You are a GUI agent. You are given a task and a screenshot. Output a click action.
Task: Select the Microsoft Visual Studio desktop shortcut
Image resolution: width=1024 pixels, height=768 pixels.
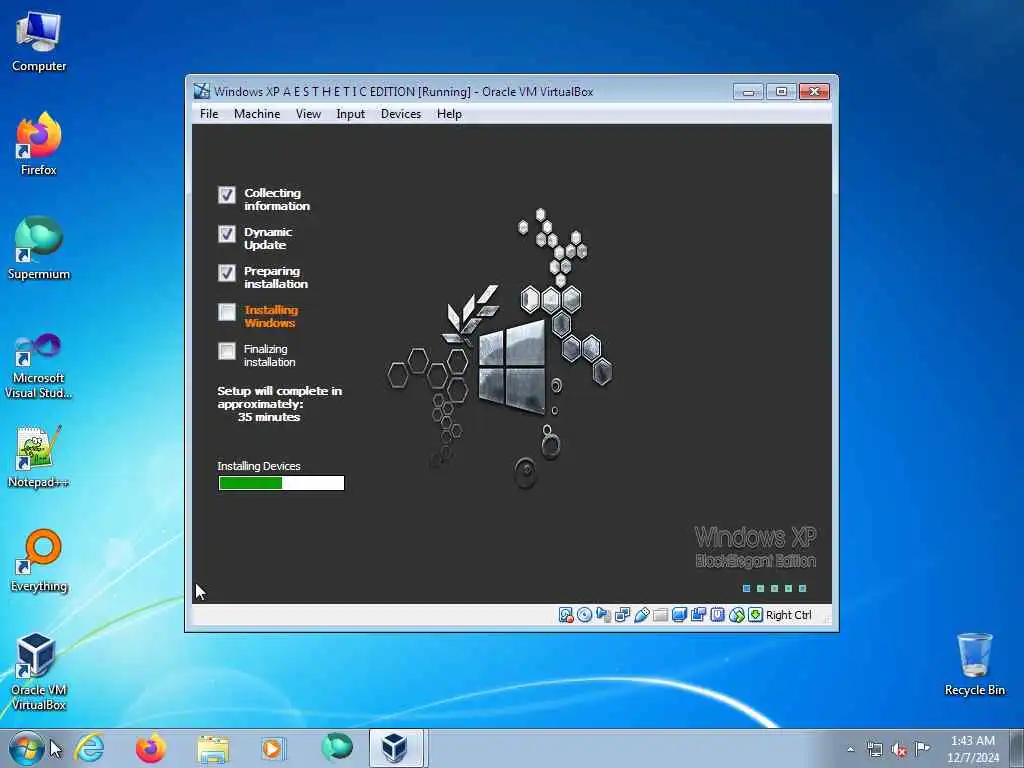[39, 366]
